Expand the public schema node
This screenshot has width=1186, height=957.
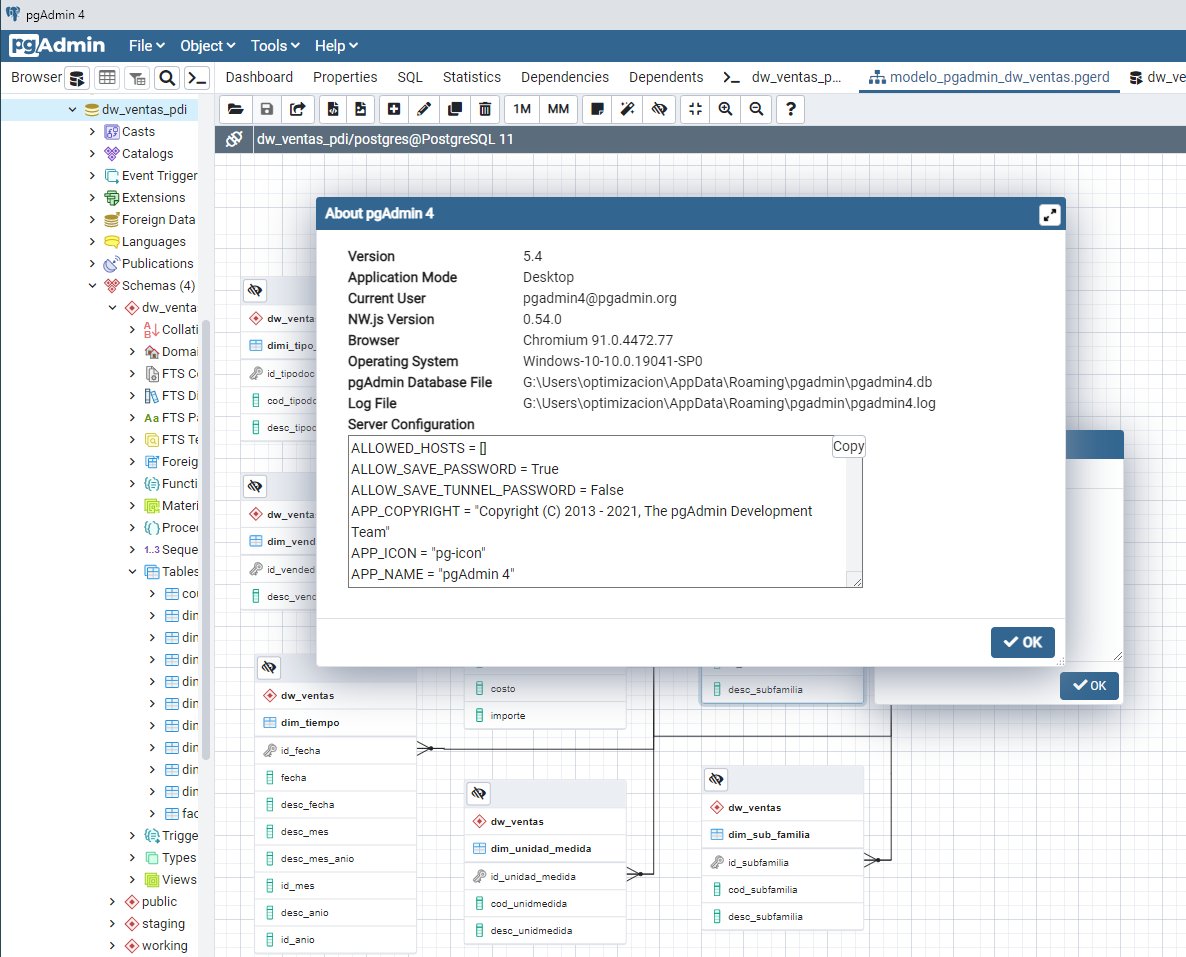point(111,901)
